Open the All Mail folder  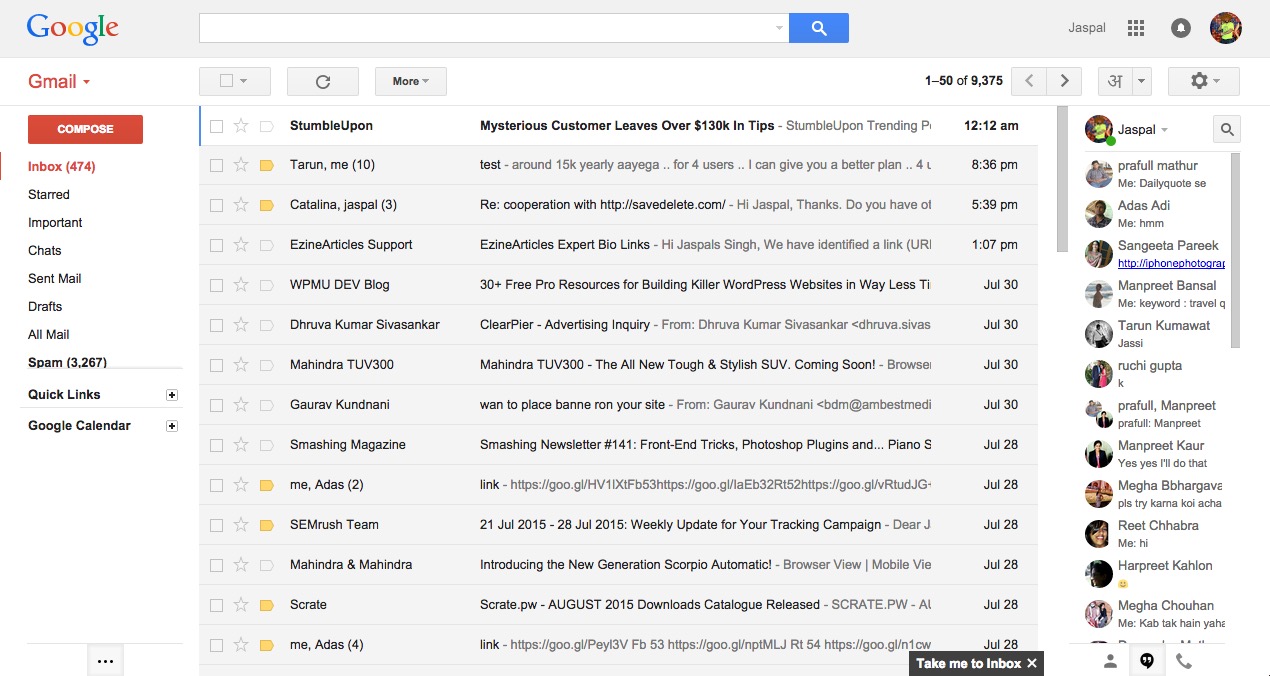point(49,335)
